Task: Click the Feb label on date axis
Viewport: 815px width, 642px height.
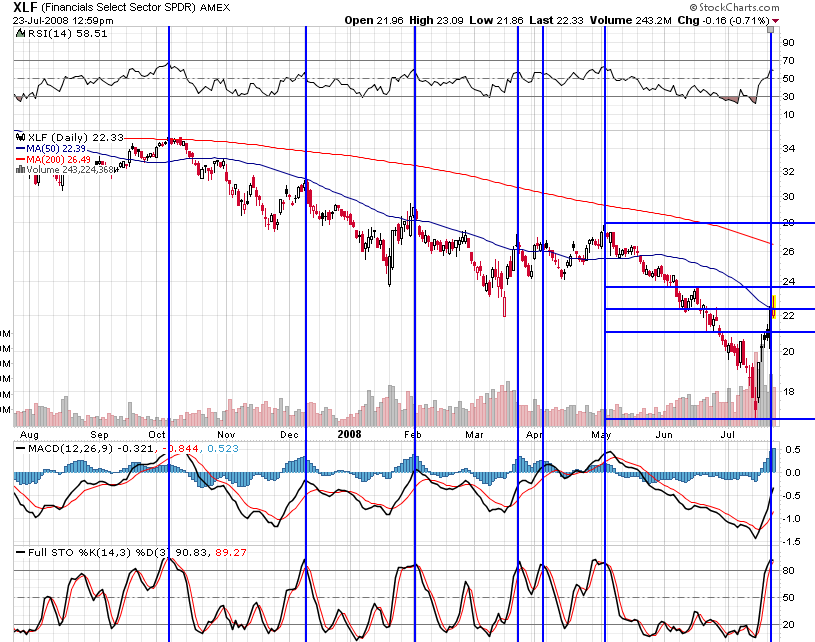Action: click(412, 435)
